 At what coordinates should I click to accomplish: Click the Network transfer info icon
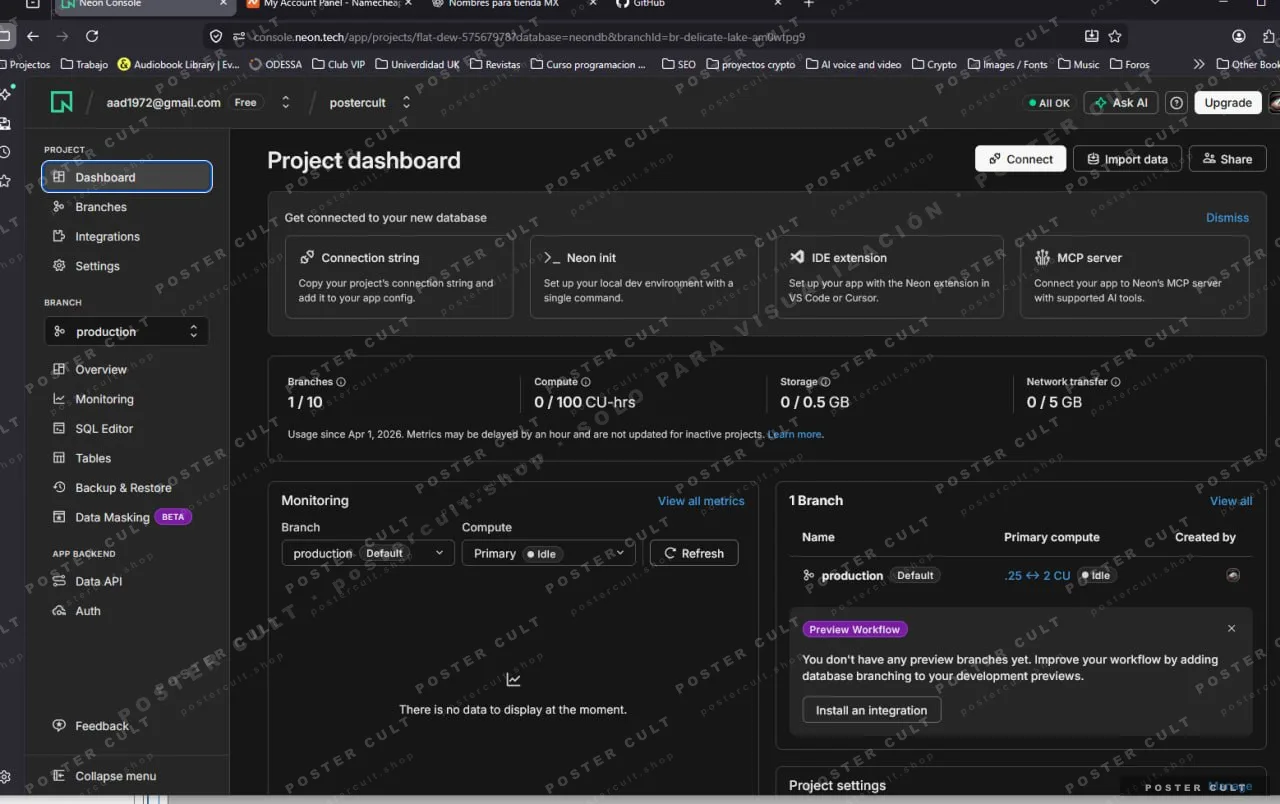[x=1115, y=382]
